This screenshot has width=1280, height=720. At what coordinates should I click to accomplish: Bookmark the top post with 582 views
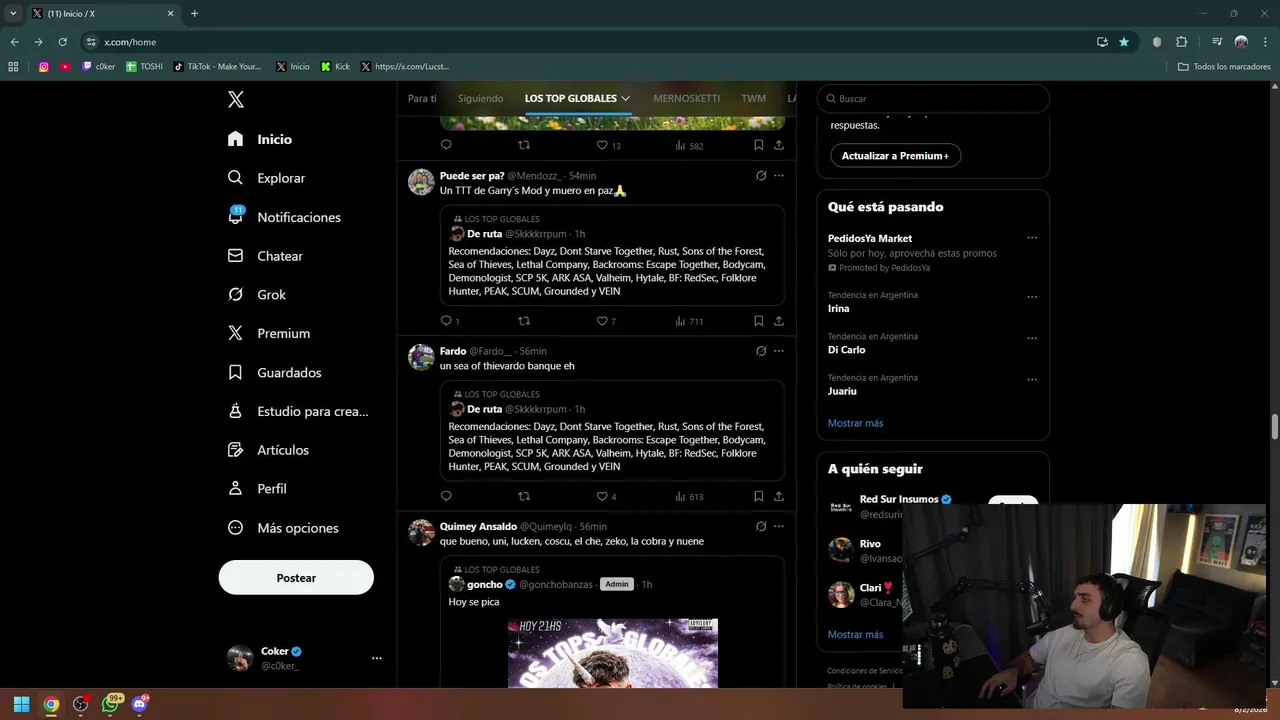click(759, 145)
